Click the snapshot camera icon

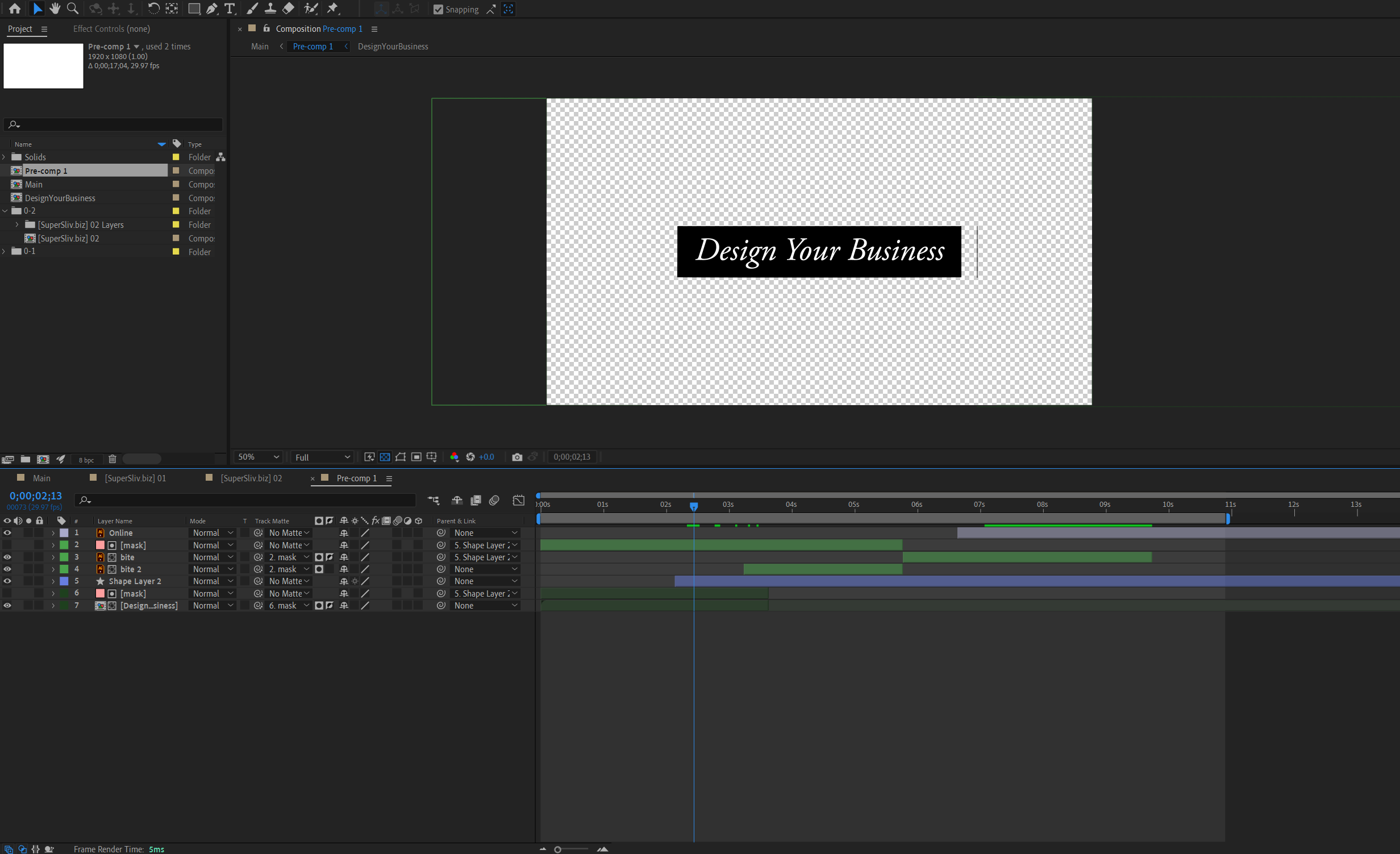[516, 457]
